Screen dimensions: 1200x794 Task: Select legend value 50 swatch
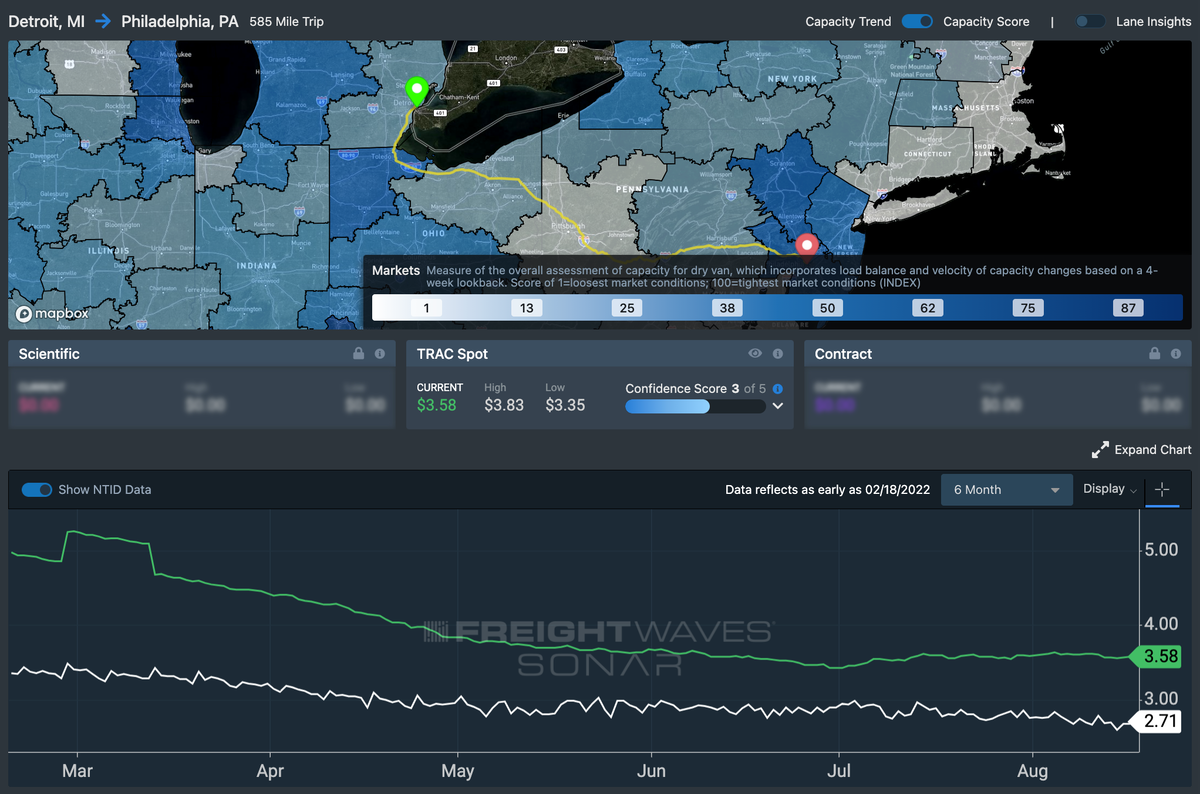(x=827, y=308)
